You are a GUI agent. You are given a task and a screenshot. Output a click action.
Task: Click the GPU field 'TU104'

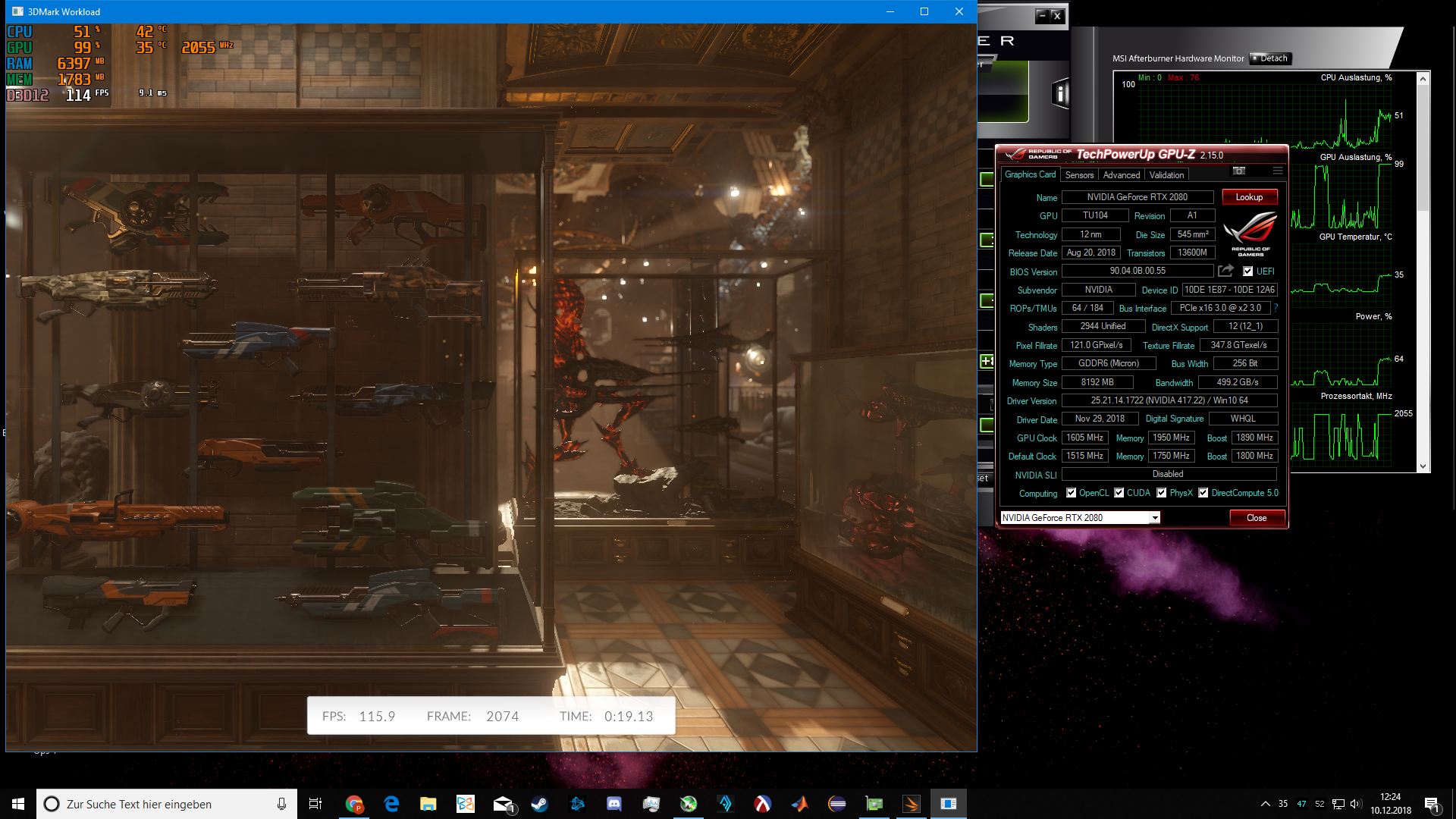[1095, 215]
